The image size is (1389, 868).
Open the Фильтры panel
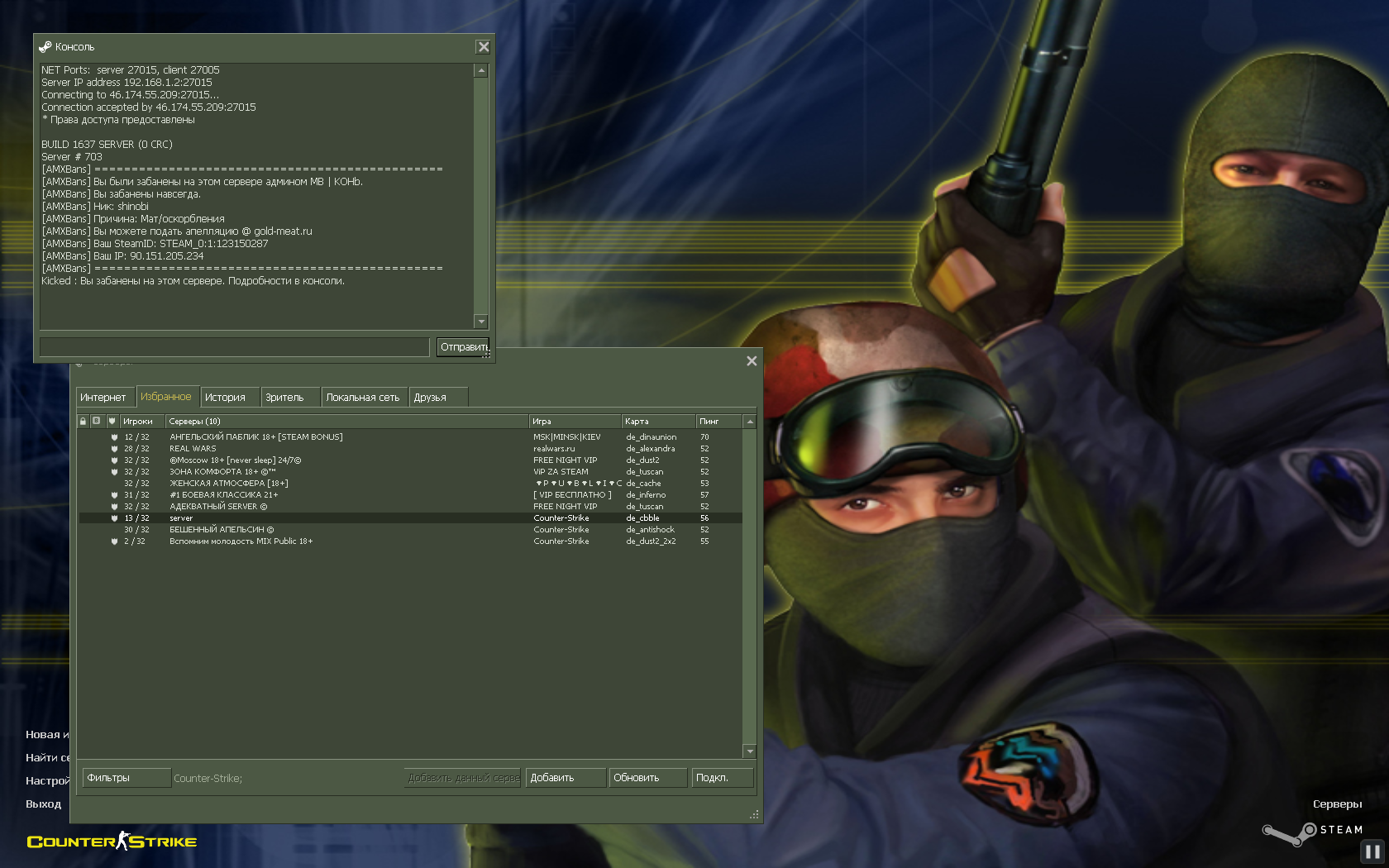coord(126,778)
